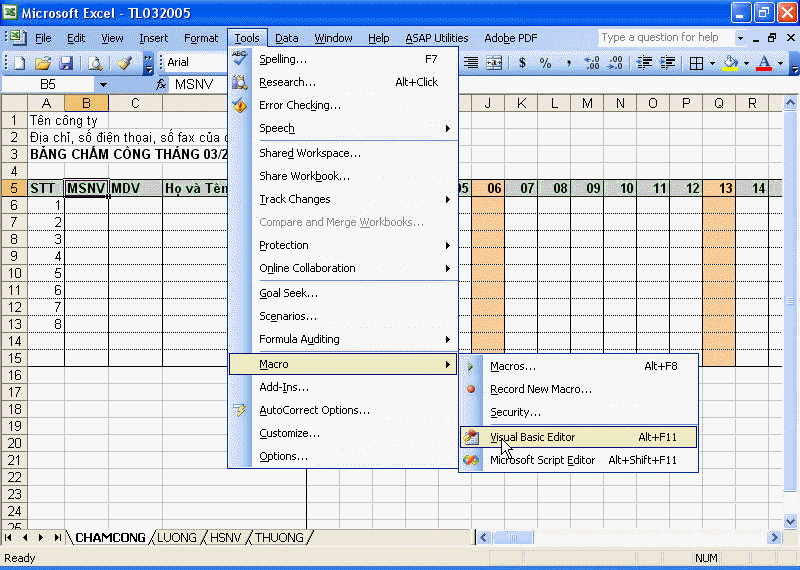The width and height of the screenshot is (800, 570).
Task: Apply the Currency style dollar icon
Action: click(x=522, y=63)
